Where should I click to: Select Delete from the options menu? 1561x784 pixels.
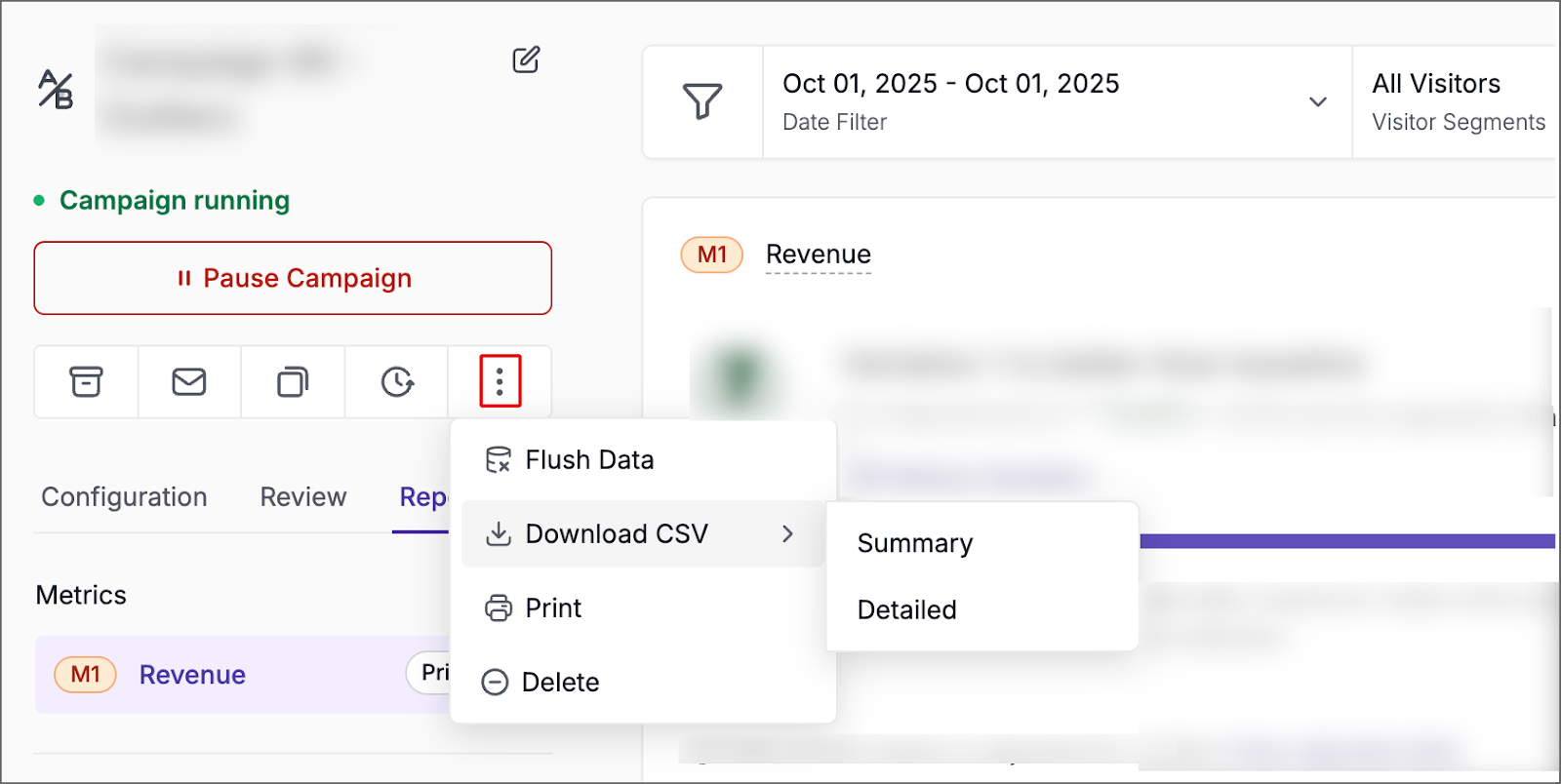pyautogui.click(x=560, y=683)
